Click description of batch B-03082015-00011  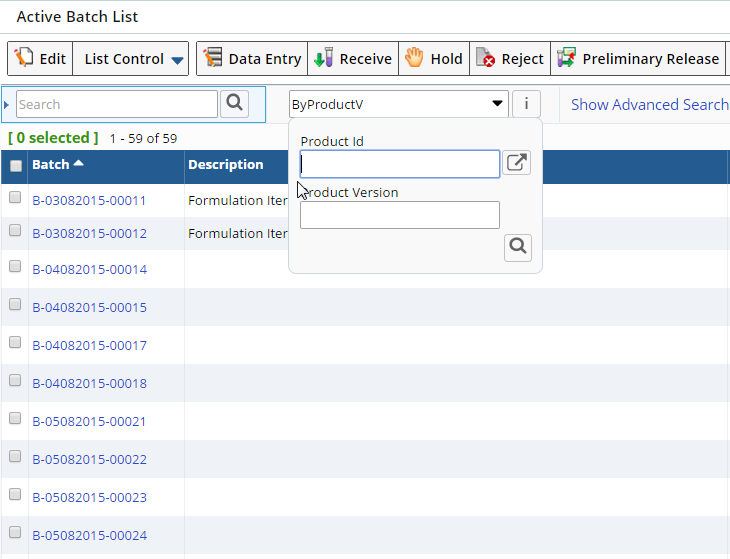[238, 201]
